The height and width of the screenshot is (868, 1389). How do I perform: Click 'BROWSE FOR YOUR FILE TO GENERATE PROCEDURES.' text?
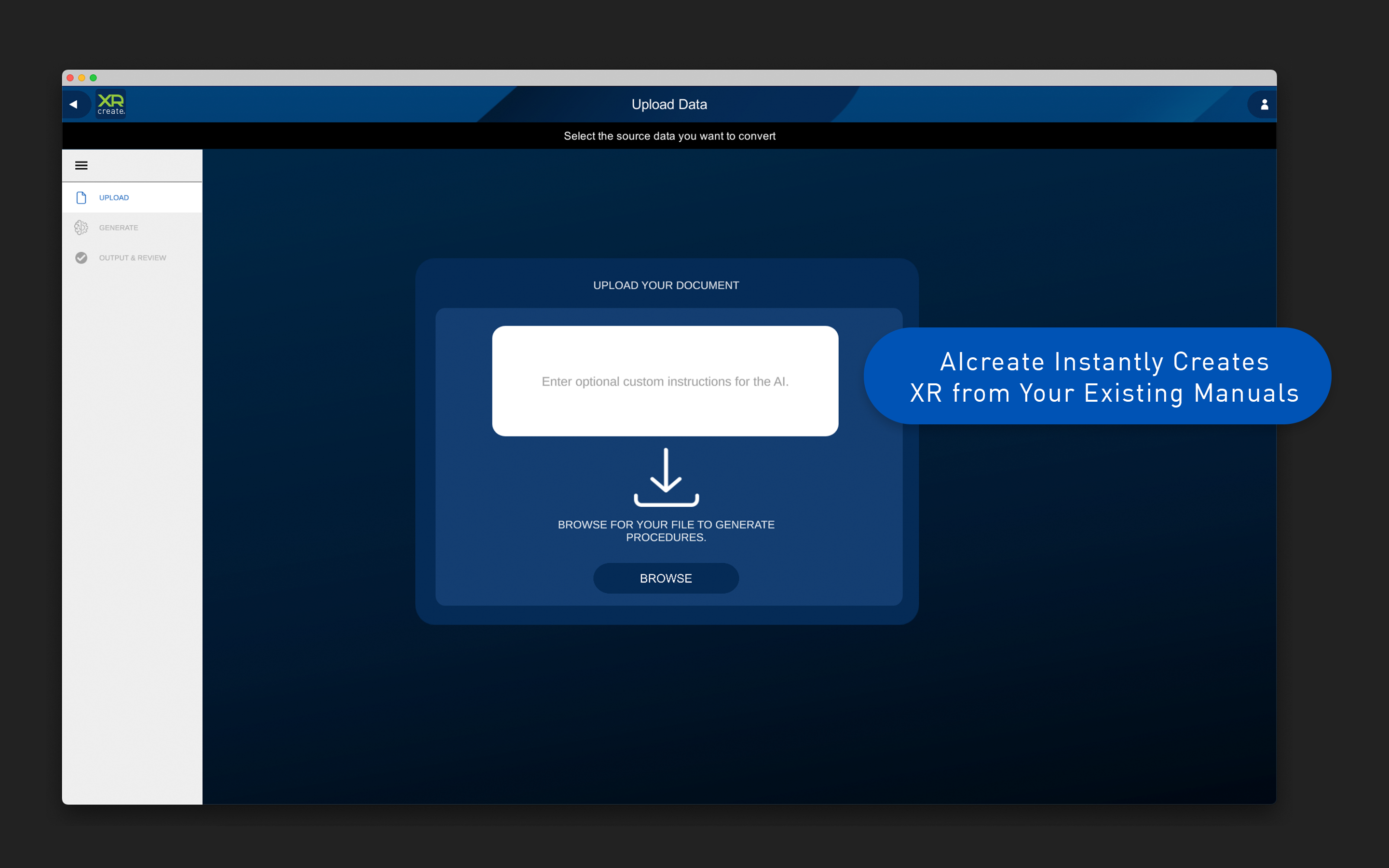coord(666,531)
